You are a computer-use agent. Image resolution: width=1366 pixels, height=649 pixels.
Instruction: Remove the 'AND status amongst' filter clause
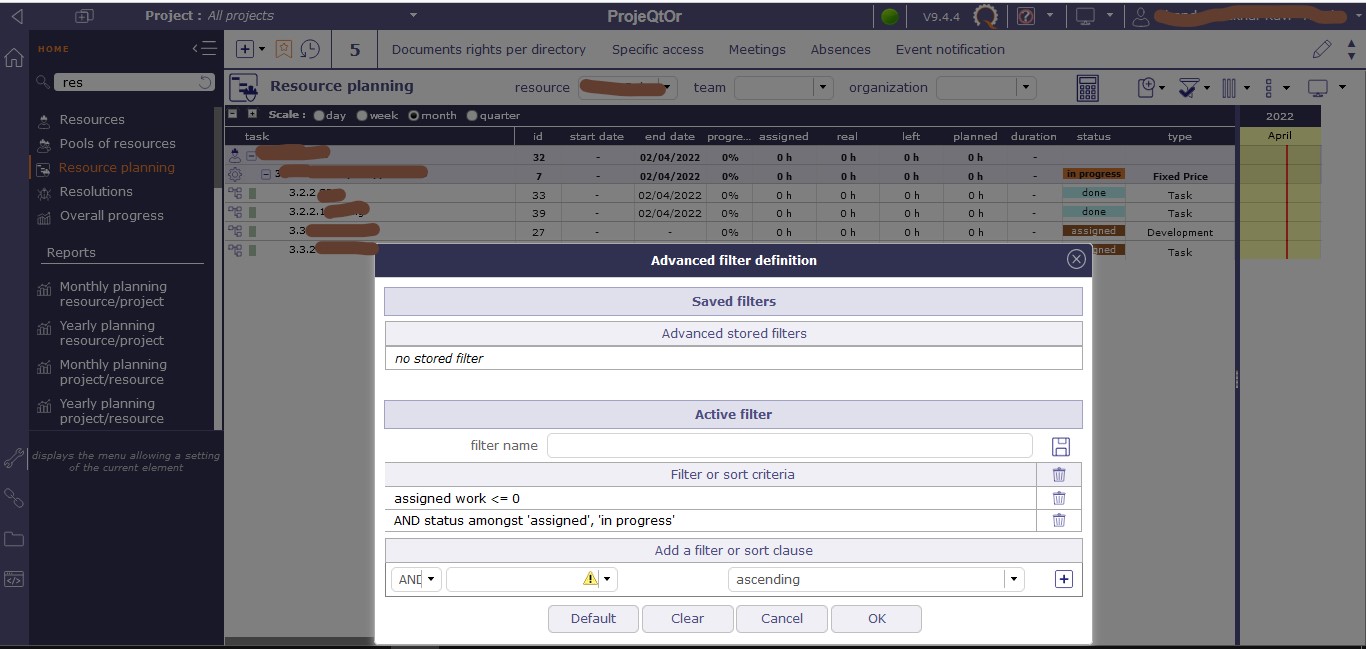pos(1059,520)
